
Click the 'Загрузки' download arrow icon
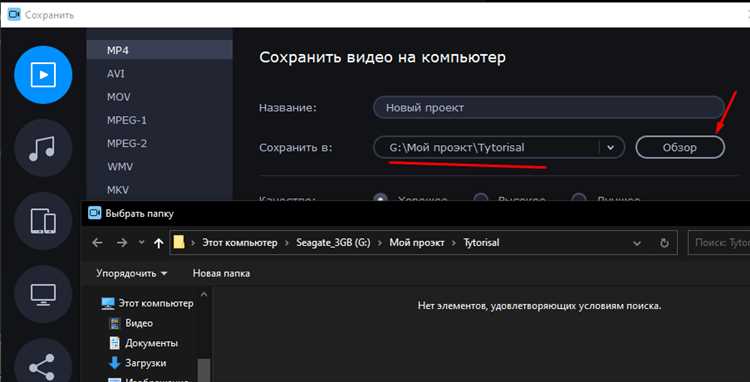[114, 363]
